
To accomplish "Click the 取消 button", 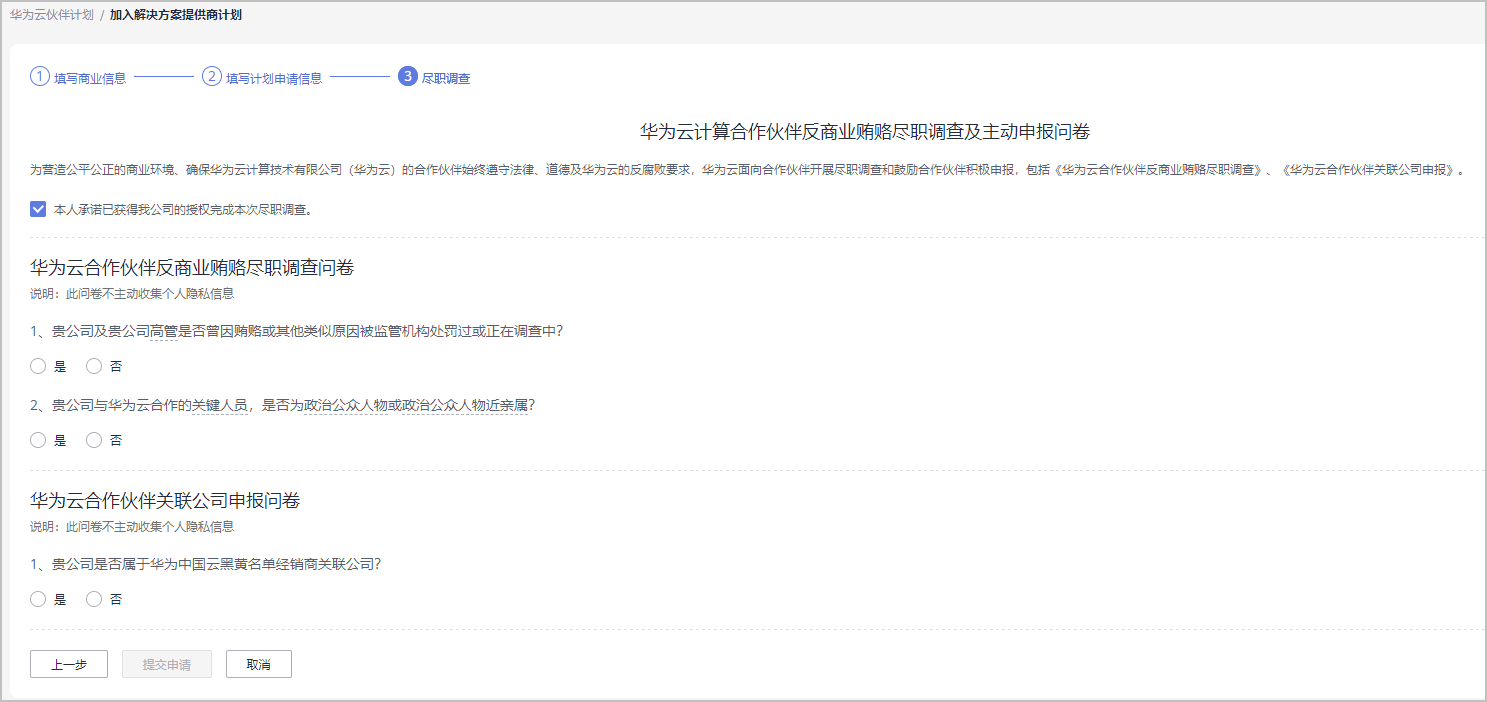I will (x=259, y=664).
